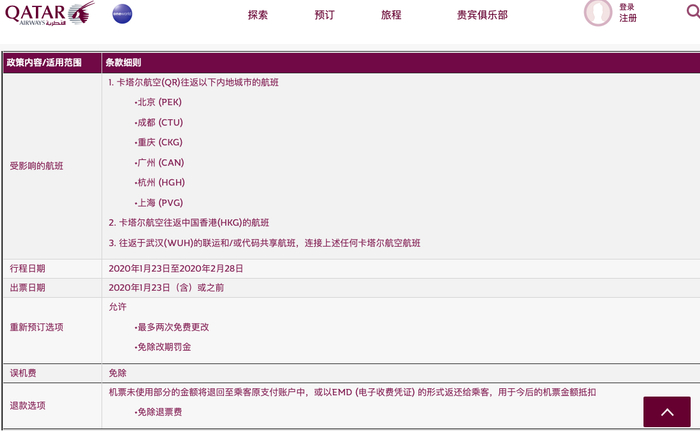
Task: Click the Qatar Airways logo
Action: 50,13
